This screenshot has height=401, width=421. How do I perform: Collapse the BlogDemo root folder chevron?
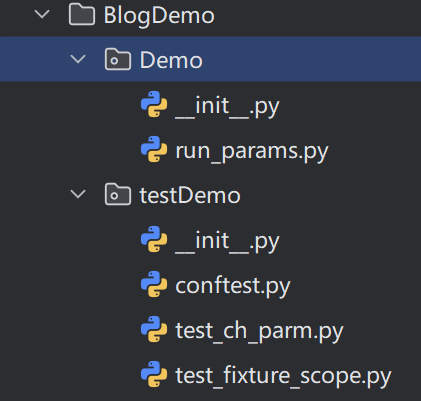pyautogui.click(x=42, y=14)
